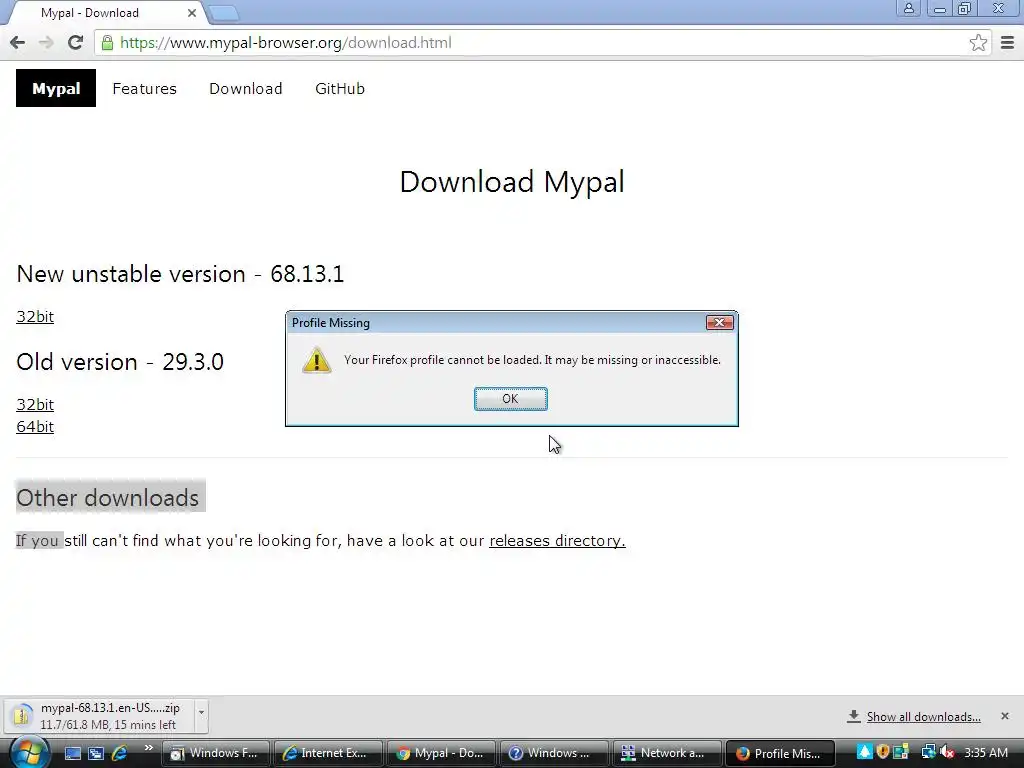1024x768 pixels.
Task: Click Show Desktop quick launch icon
Action: [x=72, y=754]
